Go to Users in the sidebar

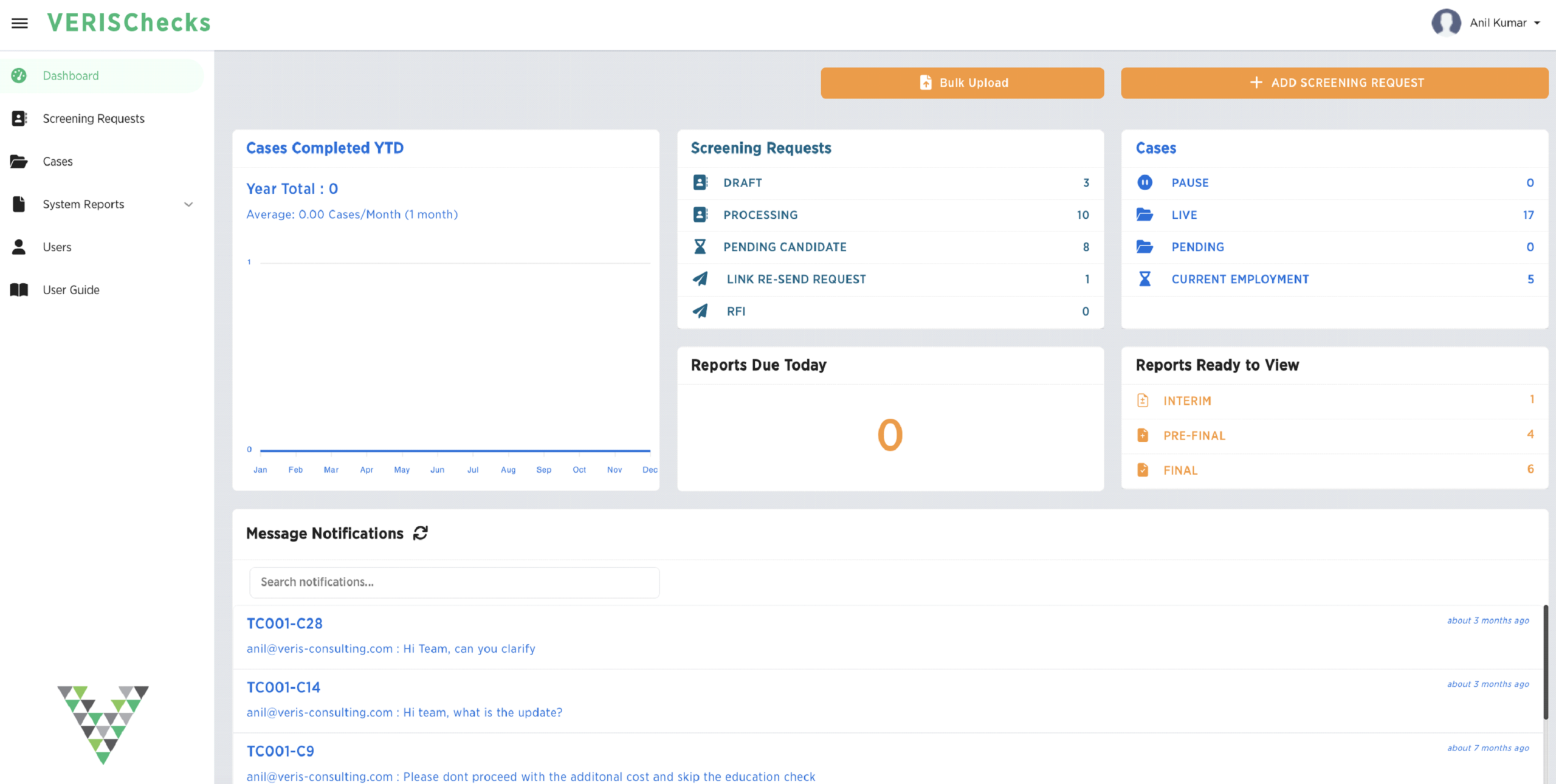(x=57, y=247)
